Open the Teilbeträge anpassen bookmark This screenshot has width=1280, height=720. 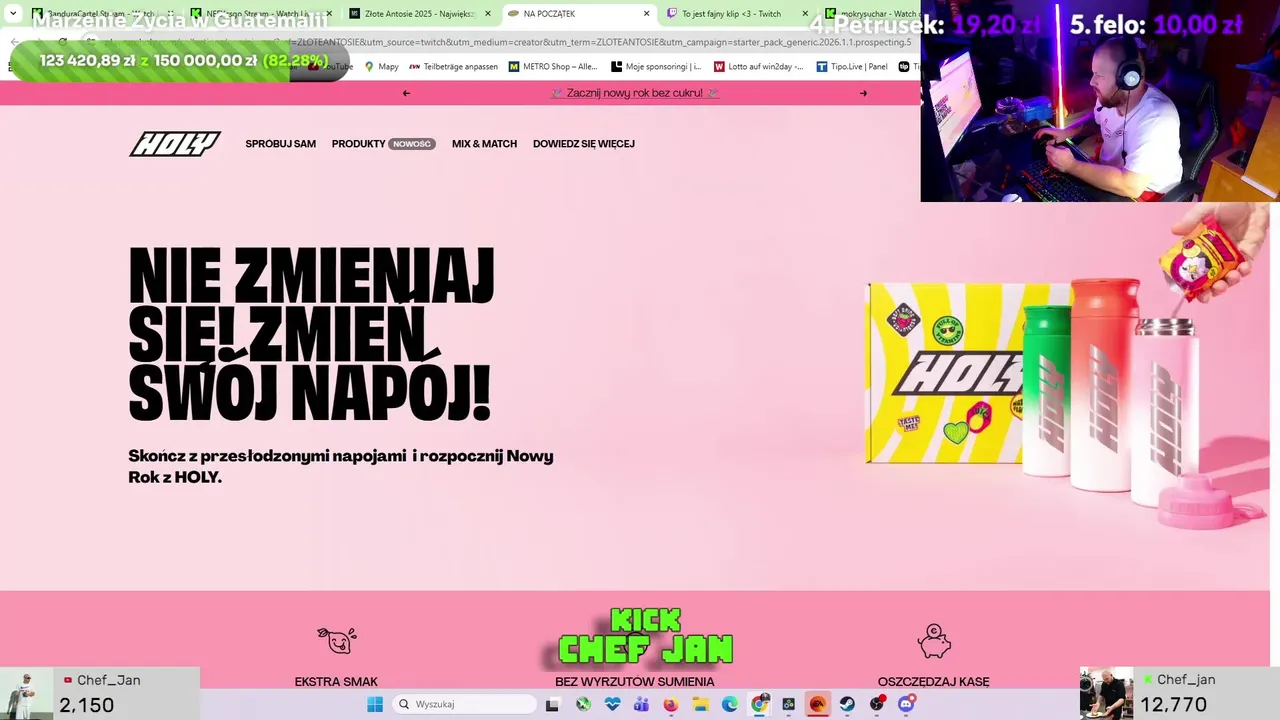click(453, 67)
